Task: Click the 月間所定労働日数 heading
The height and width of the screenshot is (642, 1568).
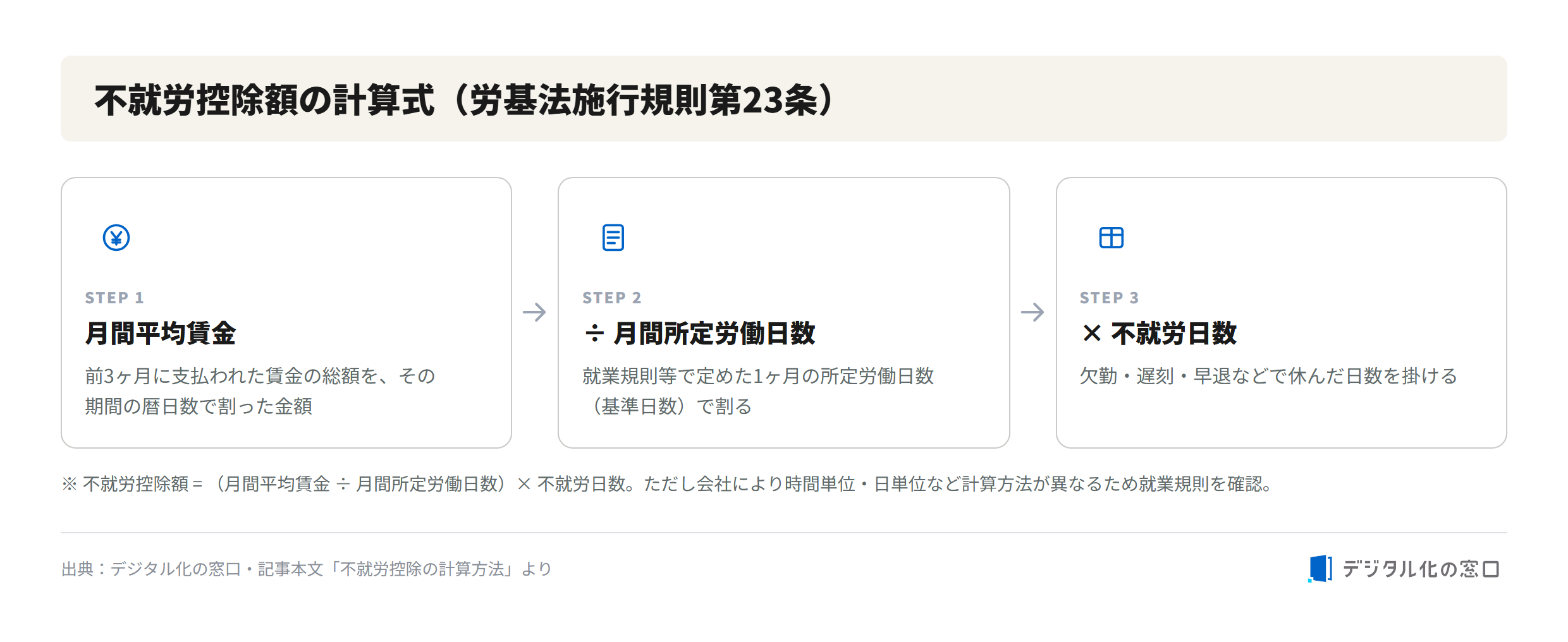Action: click(x=714, y=333)
